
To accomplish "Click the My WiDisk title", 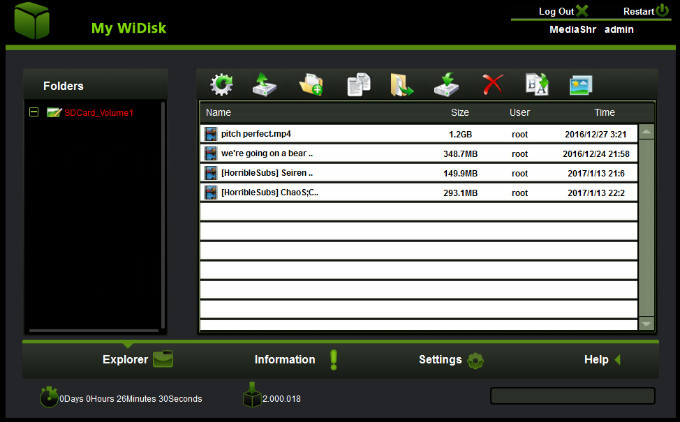I will [129, 28].
